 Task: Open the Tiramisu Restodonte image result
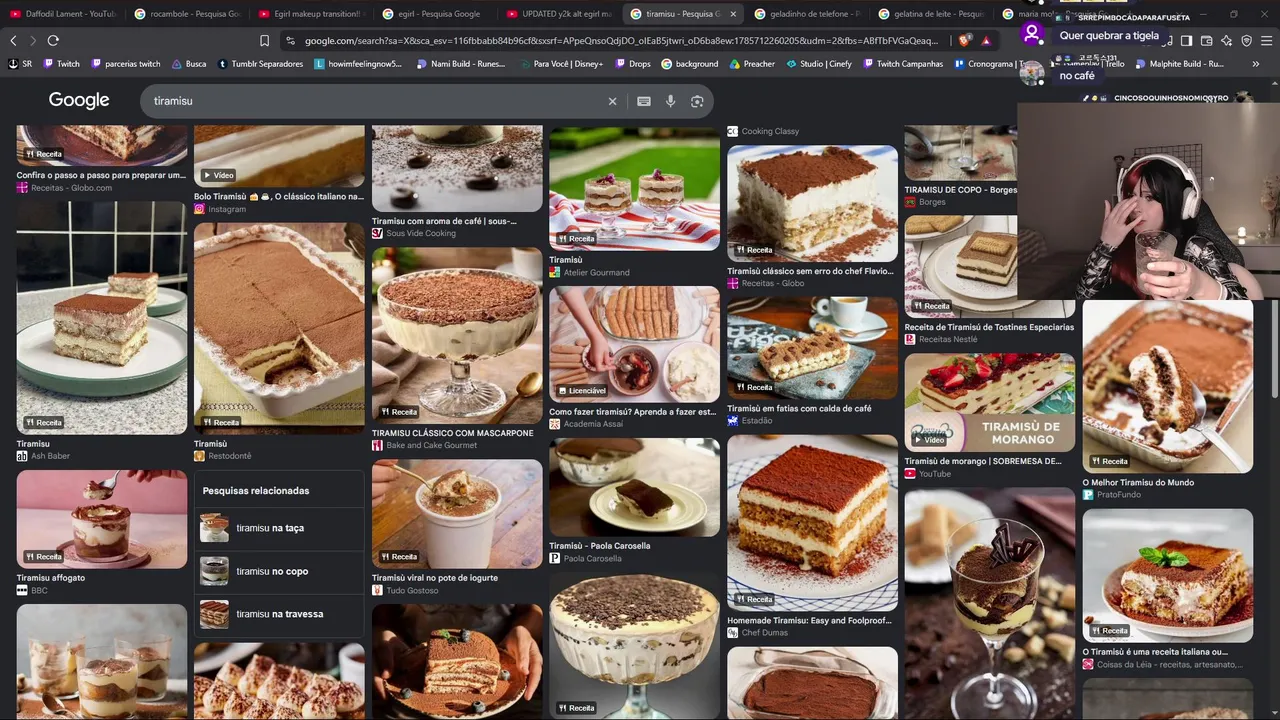[279, 328]
